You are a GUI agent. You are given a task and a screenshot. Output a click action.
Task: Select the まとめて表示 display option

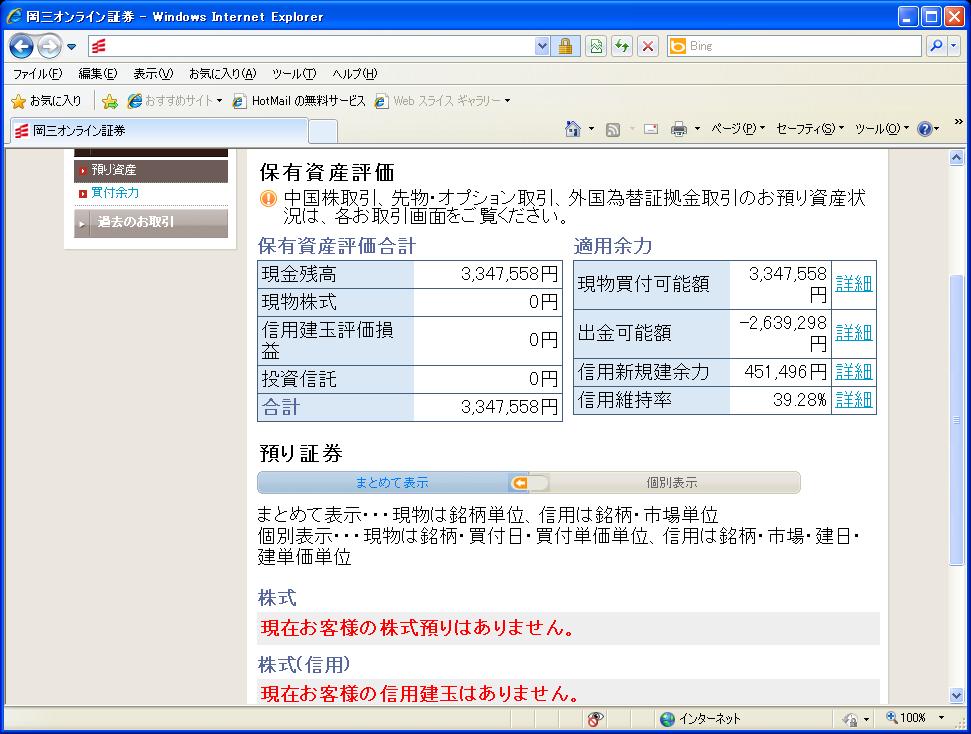pyautogui.click(x=391, y=483)
